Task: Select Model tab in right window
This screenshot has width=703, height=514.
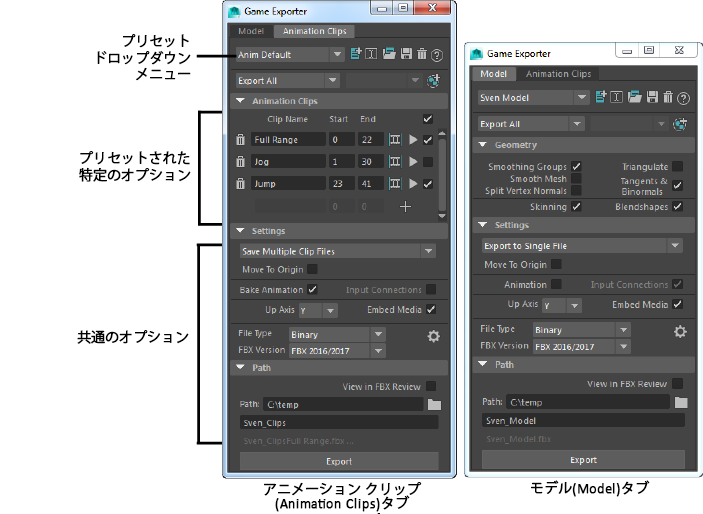Action: pos(494,74)
